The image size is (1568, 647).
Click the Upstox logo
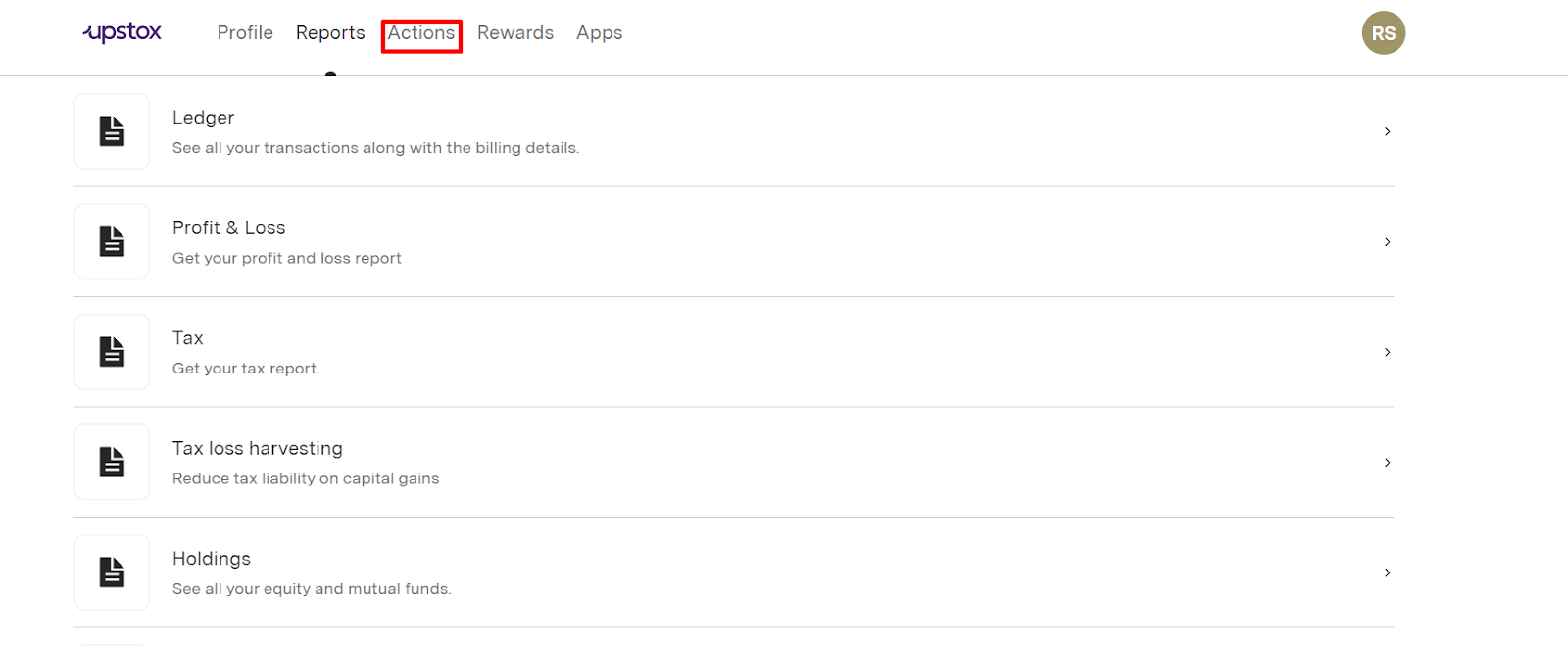click(x=122, y=32)
